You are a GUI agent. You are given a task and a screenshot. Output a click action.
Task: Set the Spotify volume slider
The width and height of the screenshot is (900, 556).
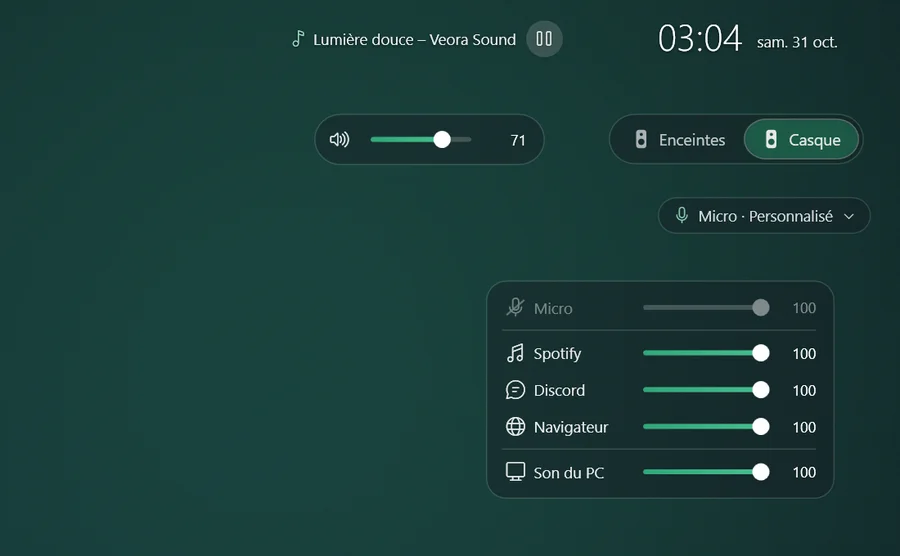coord(706,353)
